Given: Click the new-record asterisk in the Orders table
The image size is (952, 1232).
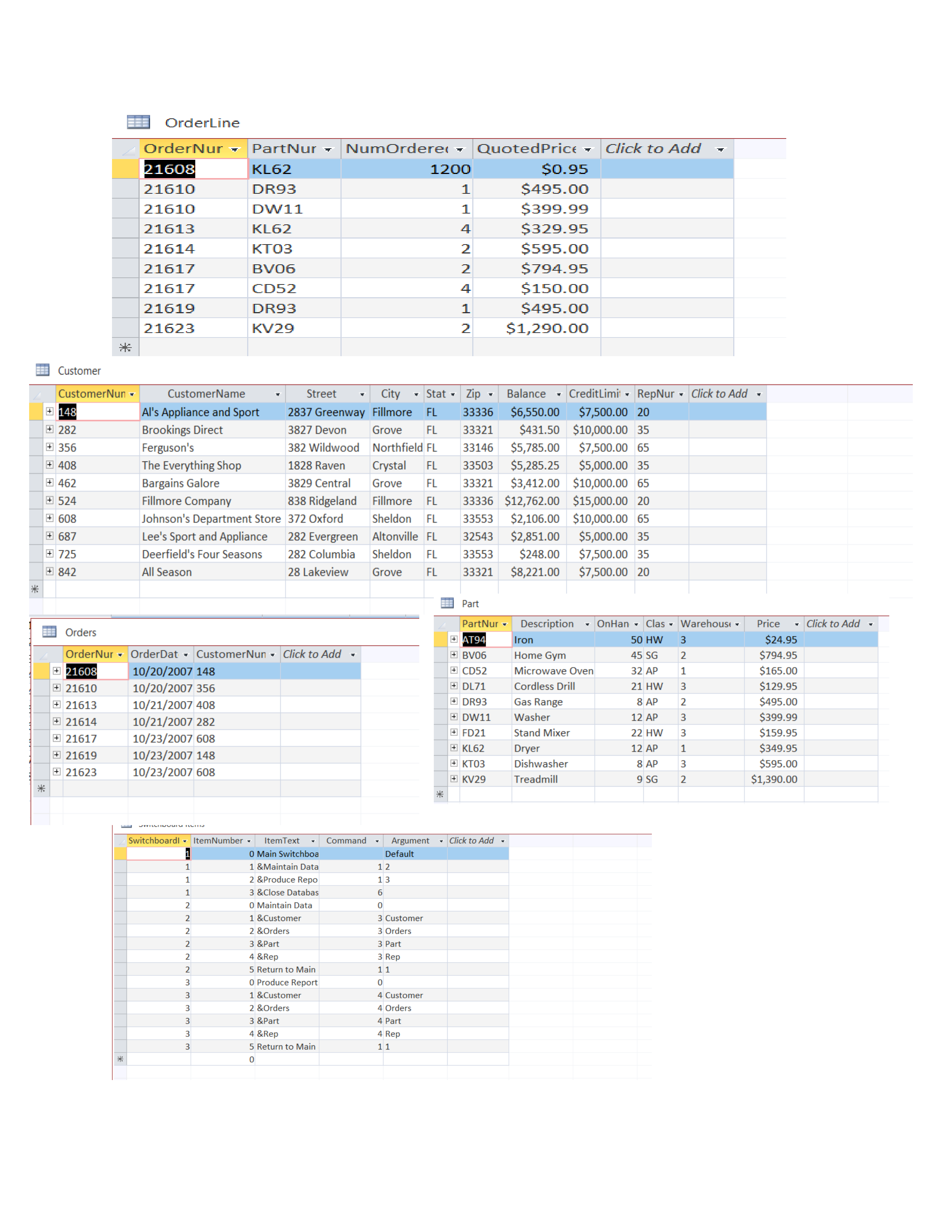Looking at the screenshot, I should (x=41, y=788).
